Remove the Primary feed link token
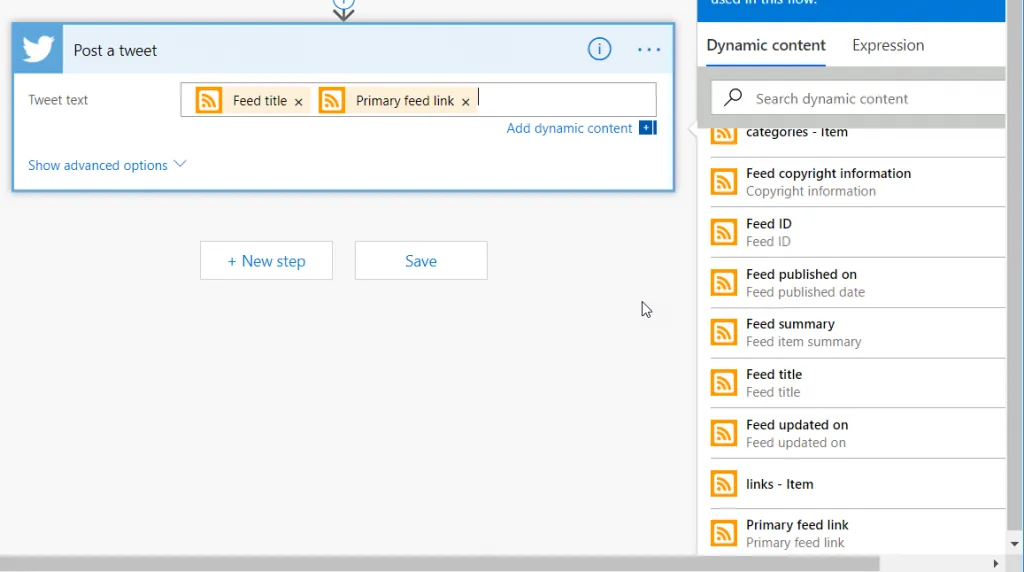This screenshot has height=572, width=1024. [465, 102]
